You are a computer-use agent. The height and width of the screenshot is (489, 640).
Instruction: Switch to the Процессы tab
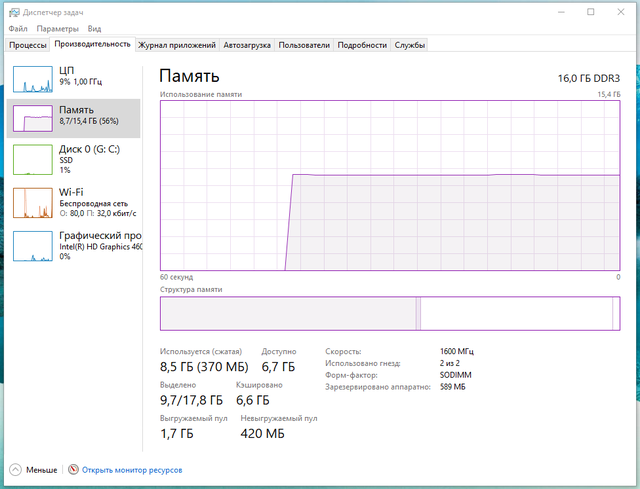pos(28,45)
